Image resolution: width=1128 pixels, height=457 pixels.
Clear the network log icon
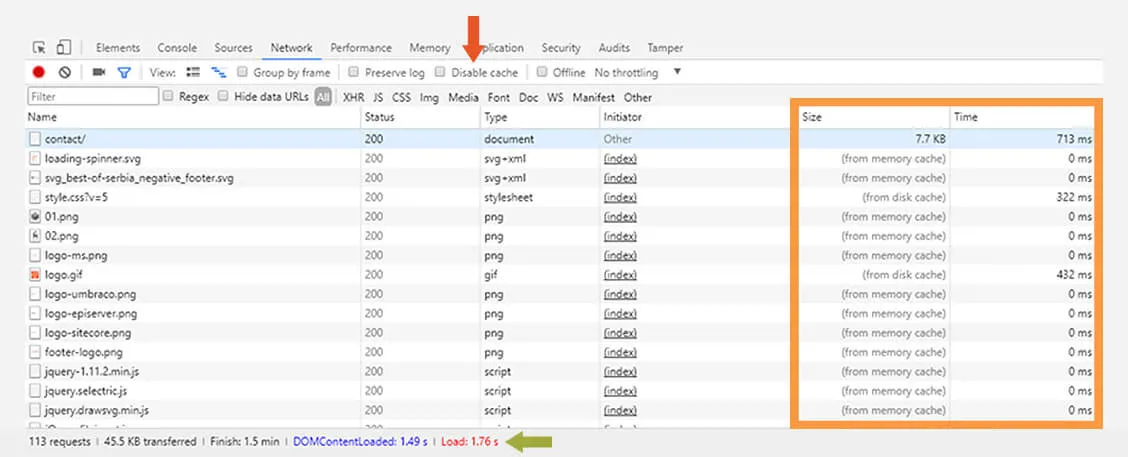[65, 72]
